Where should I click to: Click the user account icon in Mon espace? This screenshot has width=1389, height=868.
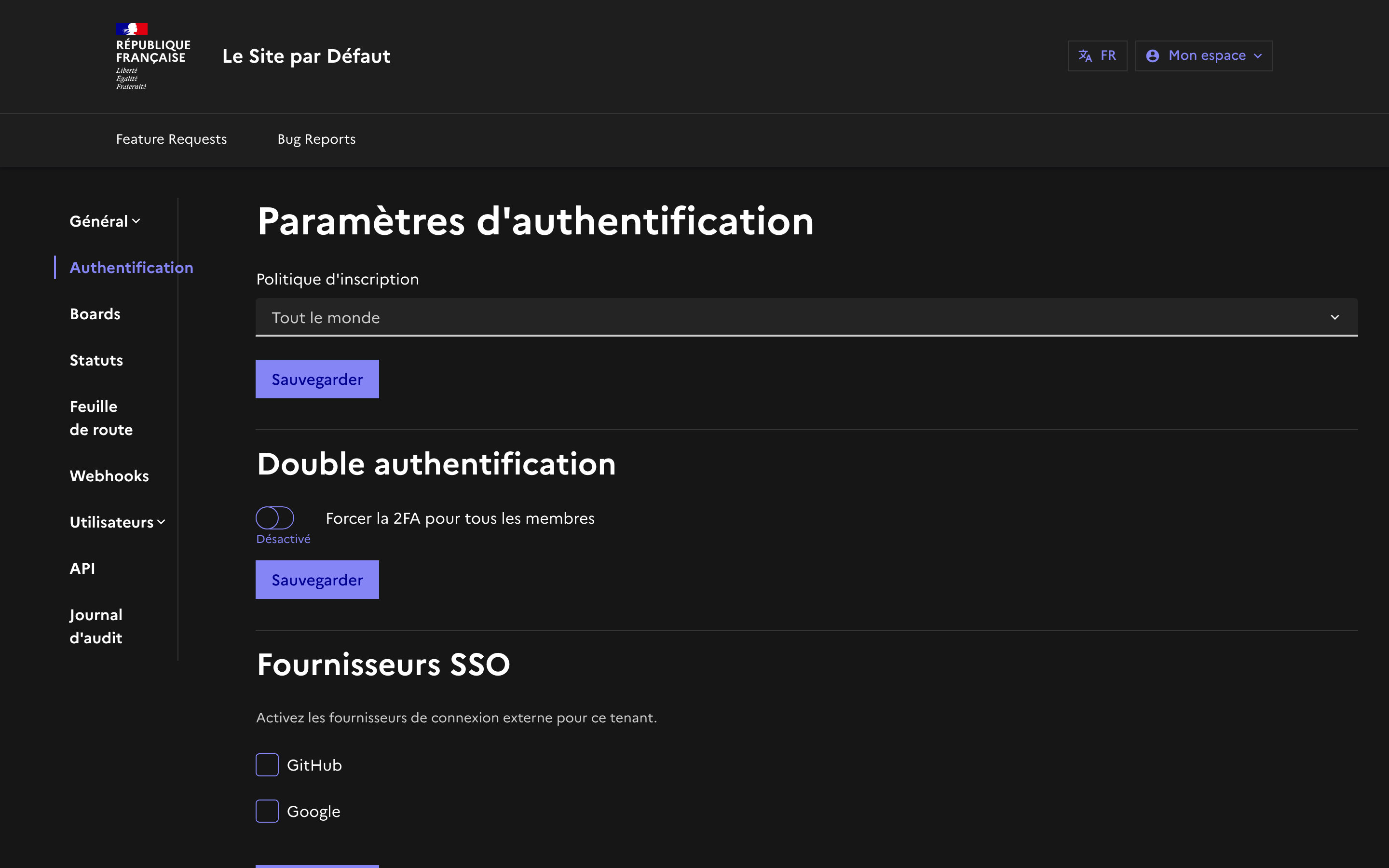[x=1153, y=55]
